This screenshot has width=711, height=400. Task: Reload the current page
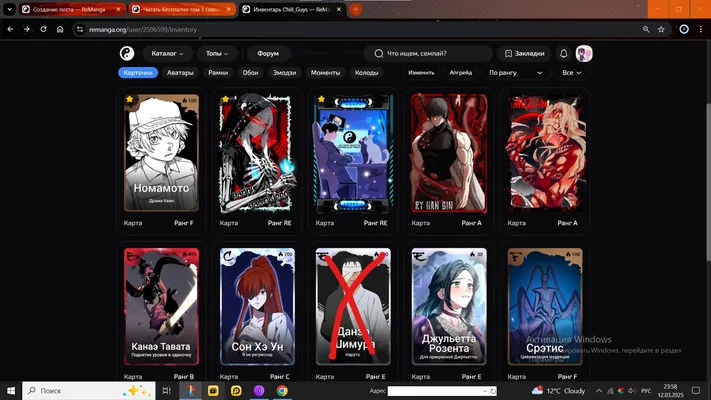tap(43, 29)
